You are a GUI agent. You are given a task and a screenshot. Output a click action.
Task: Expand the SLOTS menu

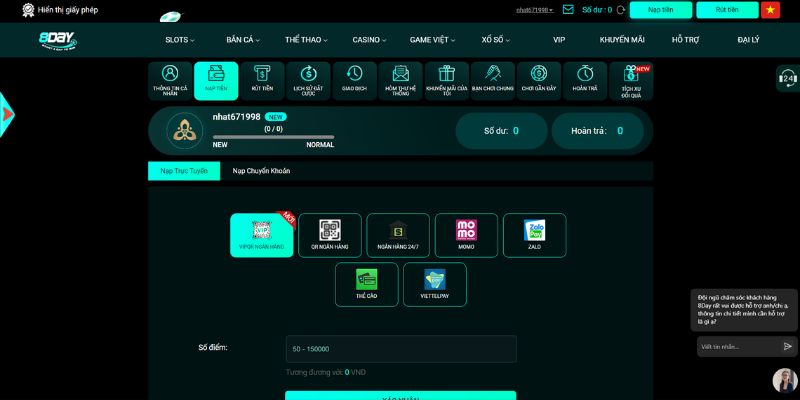[180, 40]
